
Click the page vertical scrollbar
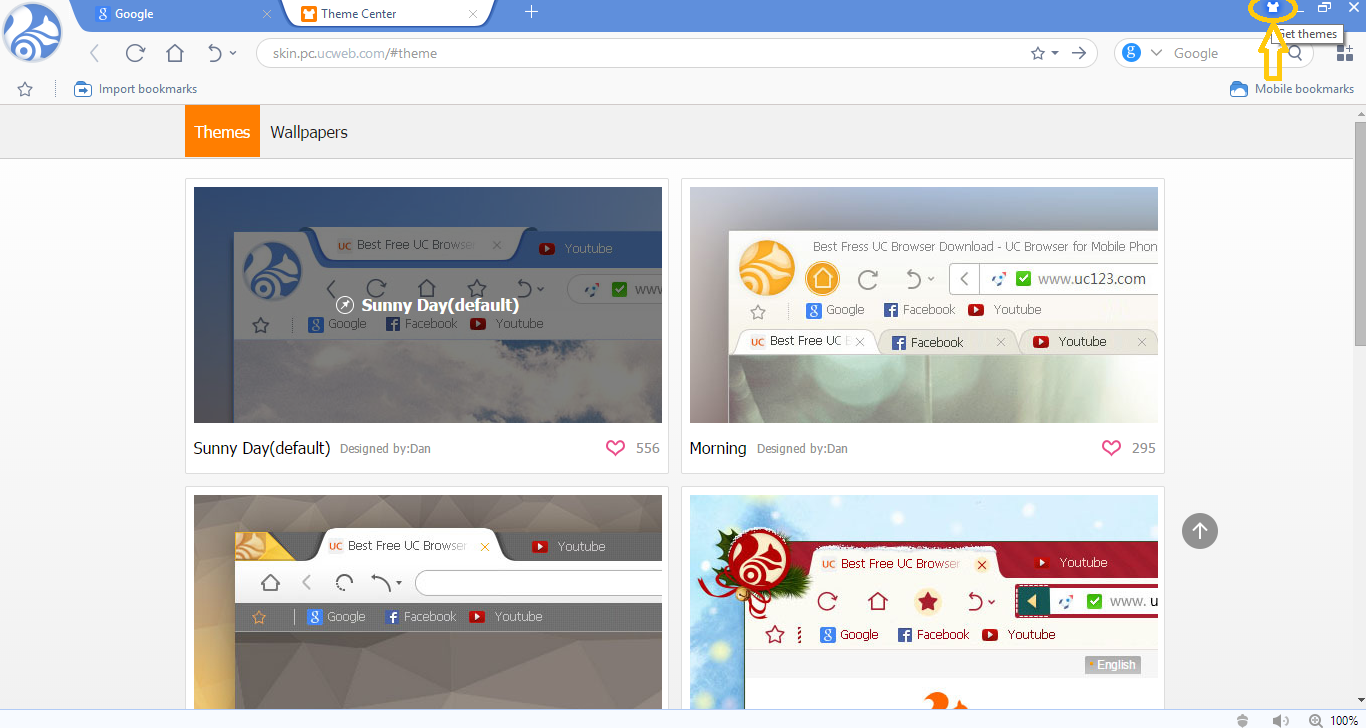tap(1360, 233)
